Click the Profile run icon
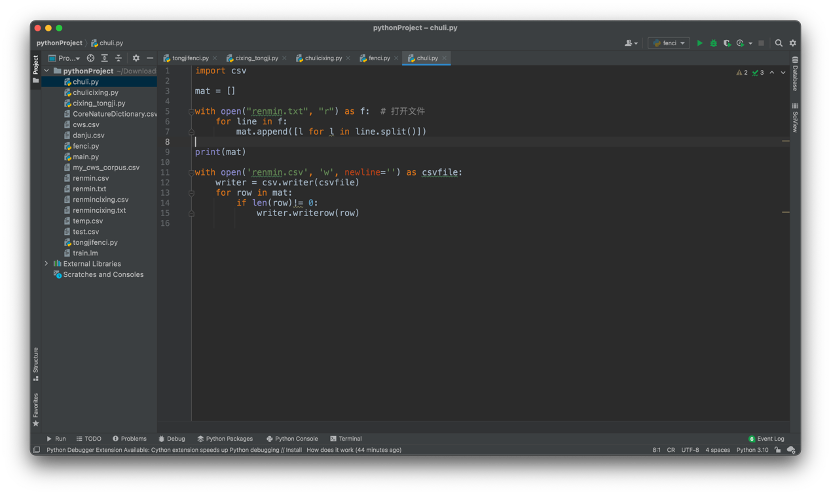 click(740, 43)
